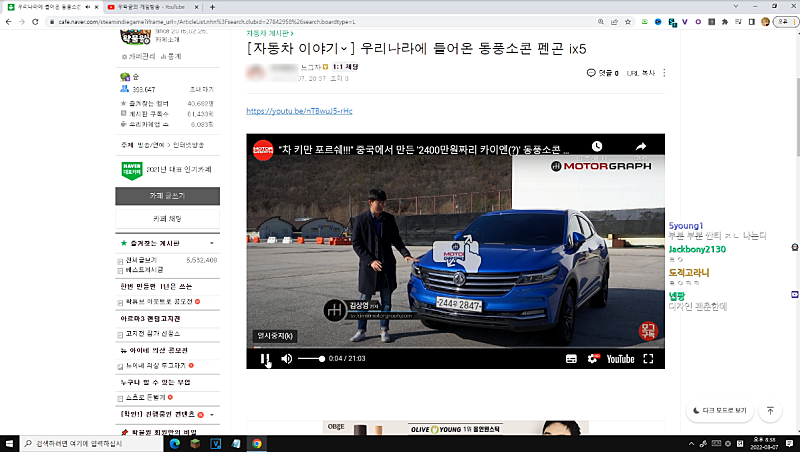Open the post options three-dot menu
800x452 pixels.
pyautogui.click(x=664, y=73)
